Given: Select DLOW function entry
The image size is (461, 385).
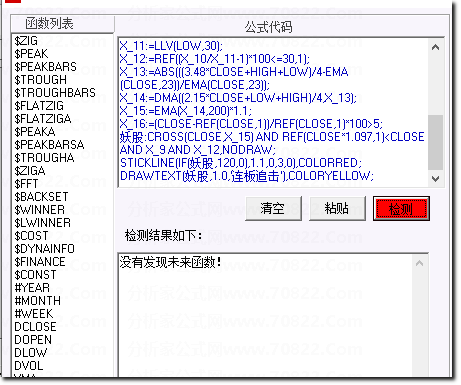Looking at the screenshot, I should 31,353.
